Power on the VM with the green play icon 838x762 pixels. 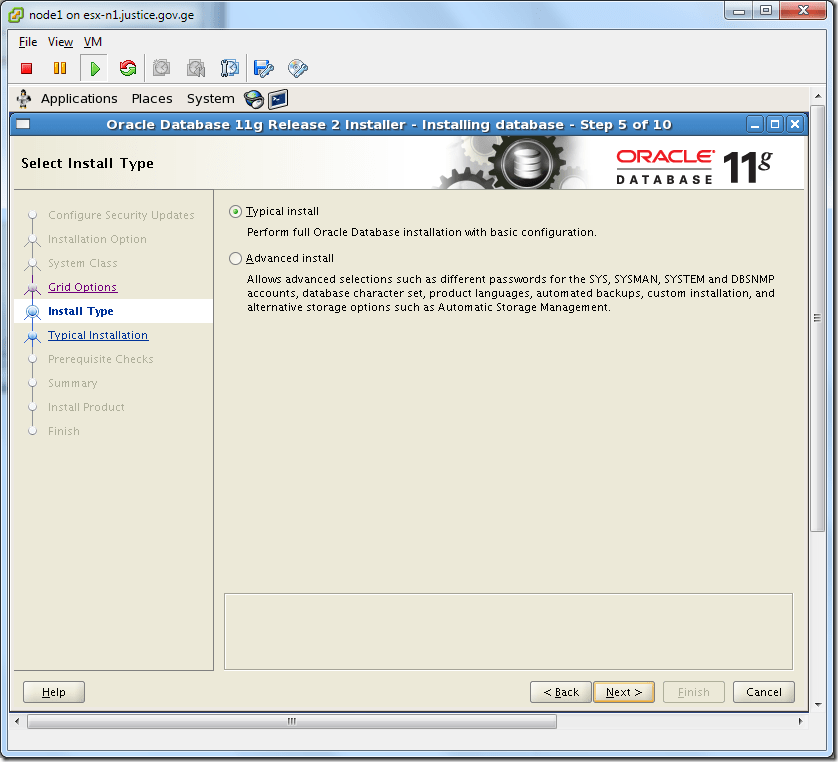click(x=93, y=68)
